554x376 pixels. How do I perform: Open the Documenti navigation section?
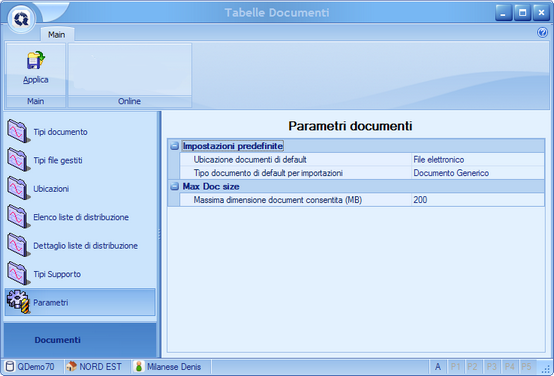pyautogui.click(x=80, y=340)
